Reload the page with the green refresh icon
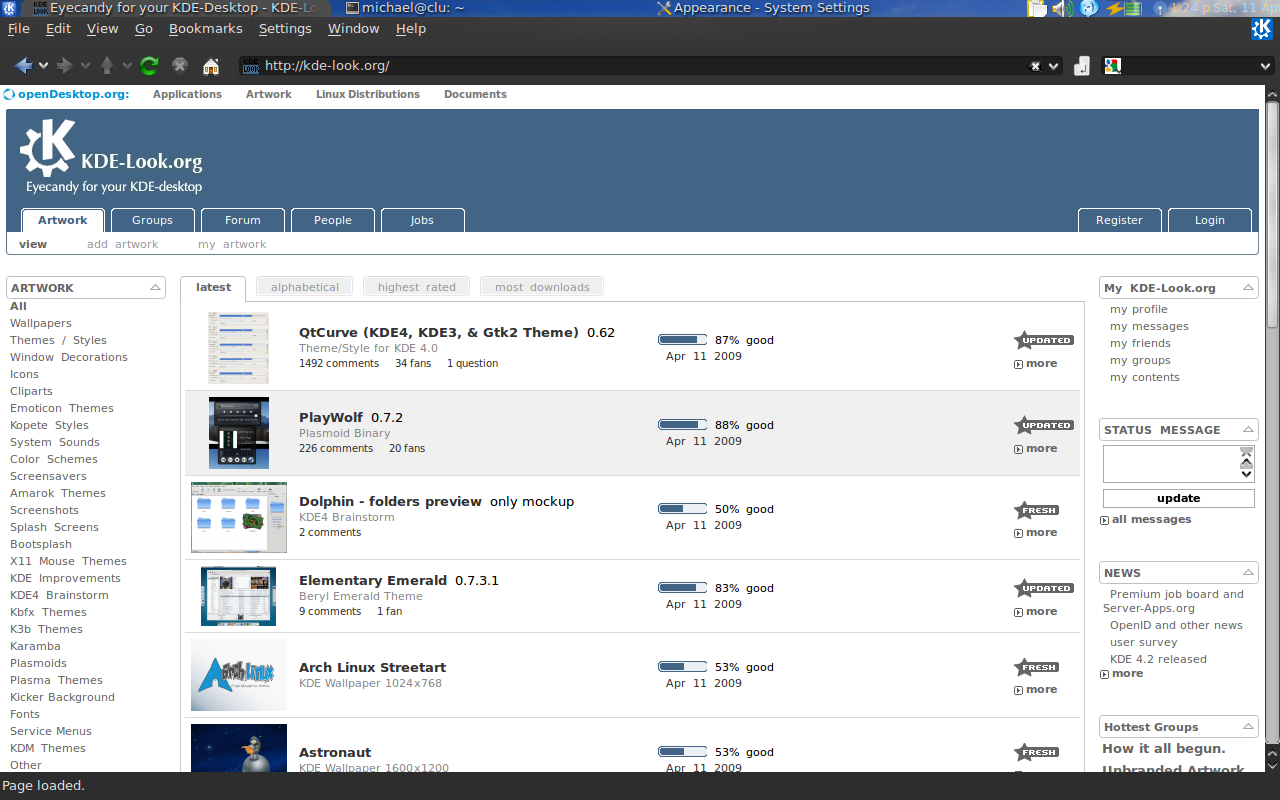1280x800 pixels. pos(149,66)
